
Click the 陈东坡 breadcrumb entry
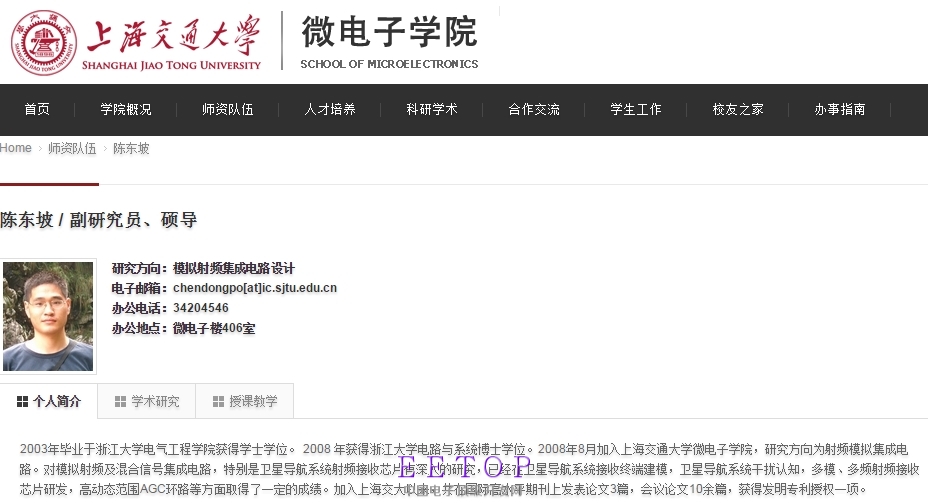tap(131, 149)
